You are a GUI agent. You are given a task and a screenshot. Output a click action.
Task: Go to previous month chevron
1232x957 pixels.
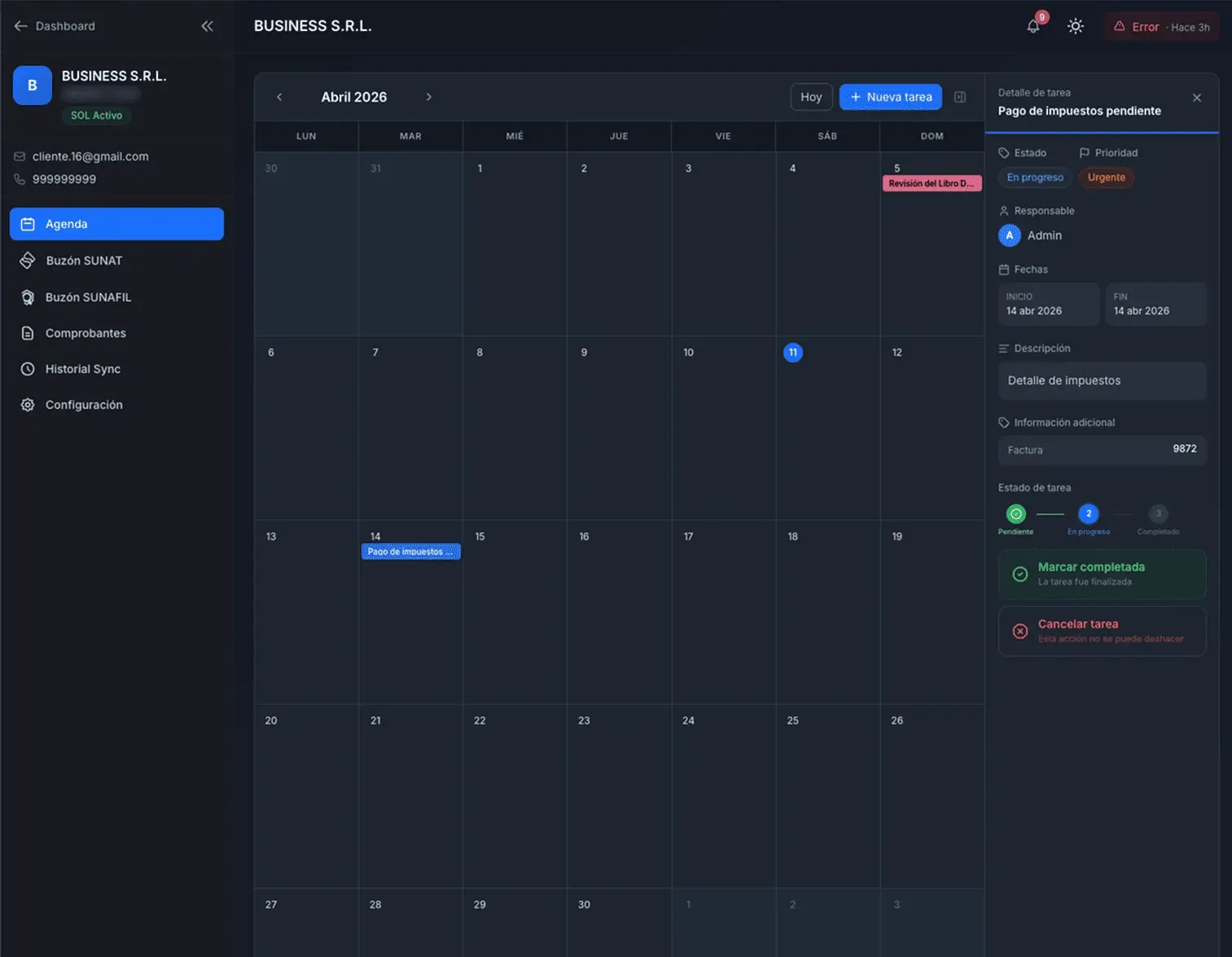[x=279, y=97]
